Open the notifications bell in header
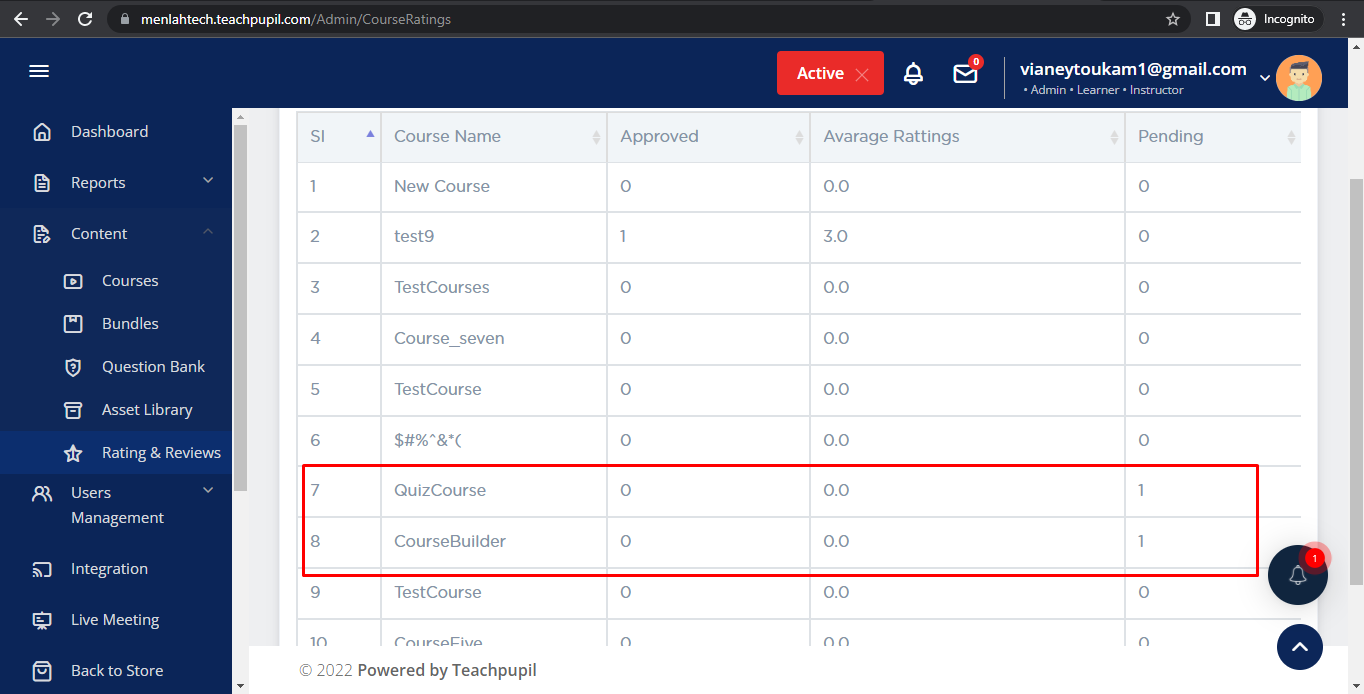This screenshot has width=1364, height=694. click(x=913, y=74)
